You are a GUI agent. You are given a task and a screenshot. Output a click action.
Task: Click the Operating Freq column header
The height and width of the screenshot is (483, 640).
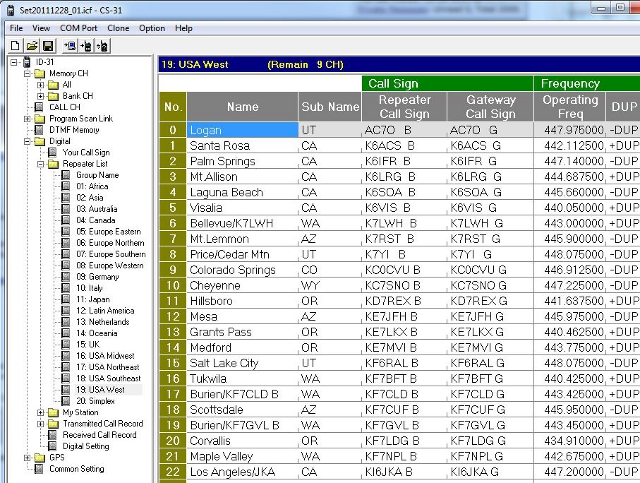pos(570,106)
